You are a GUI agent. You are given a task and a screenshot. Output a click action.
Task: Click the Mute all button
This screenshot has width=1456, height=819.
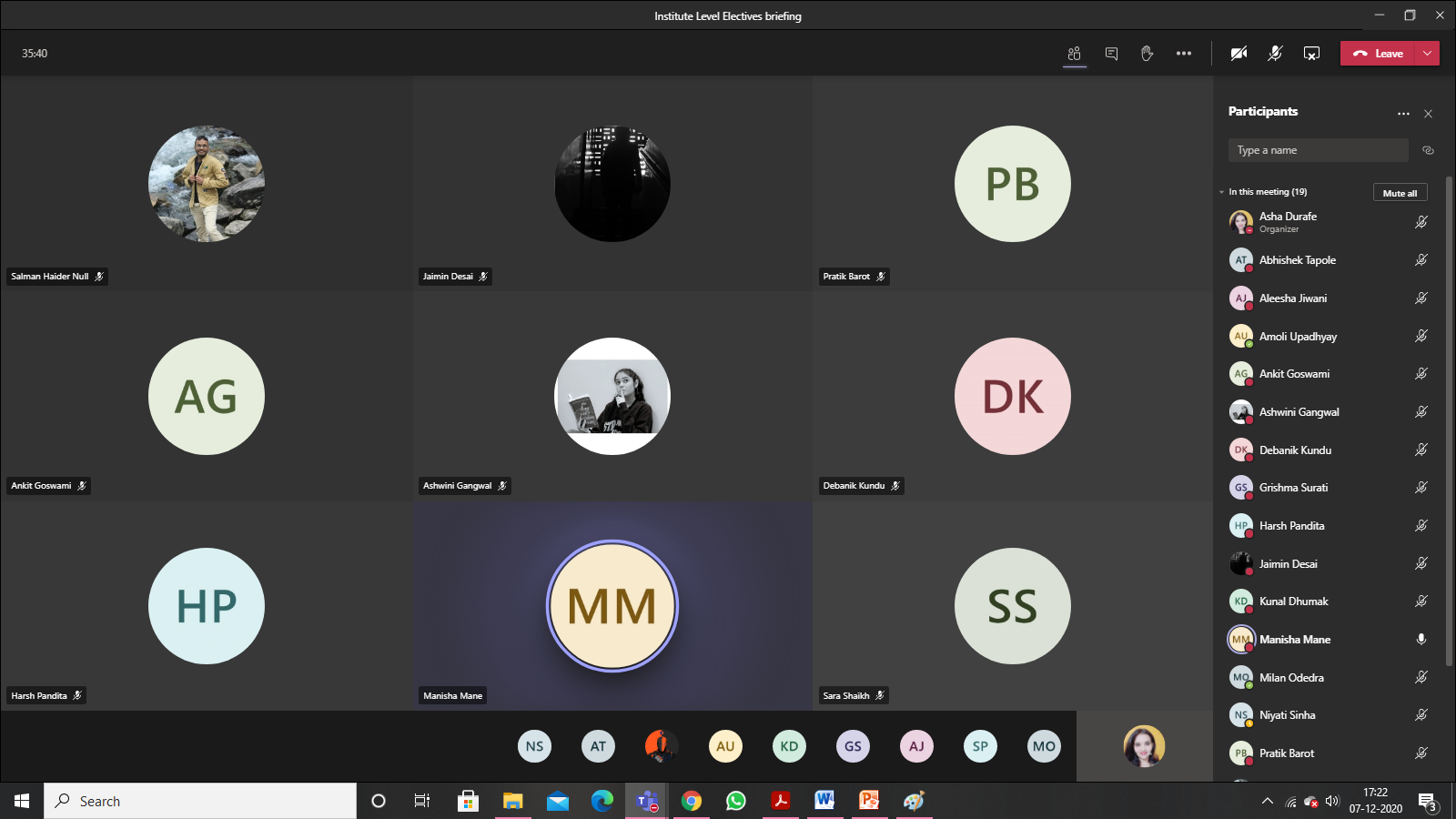[1400, 193]
